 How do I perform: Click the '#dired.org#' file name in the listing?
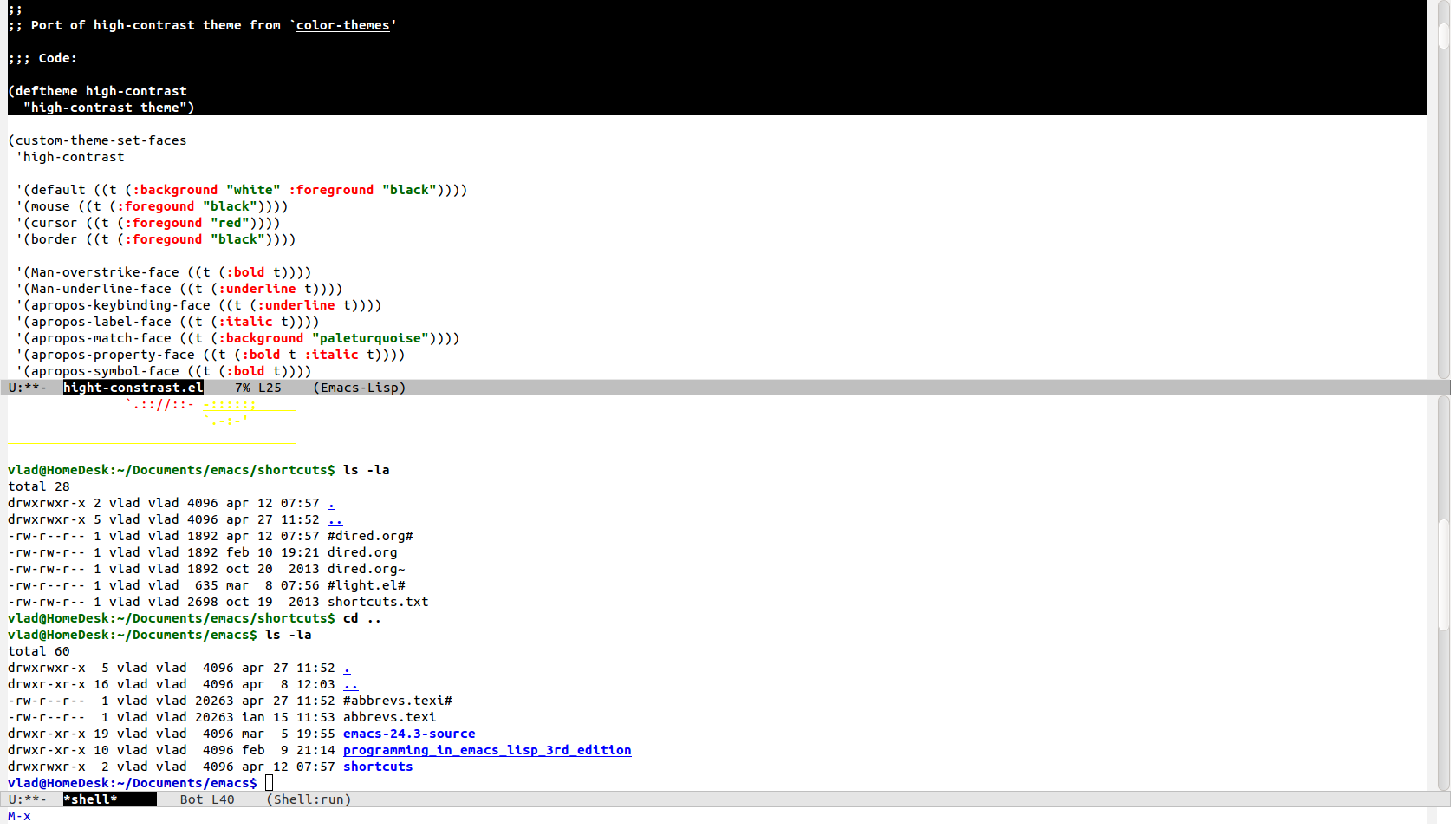(370, 536)
